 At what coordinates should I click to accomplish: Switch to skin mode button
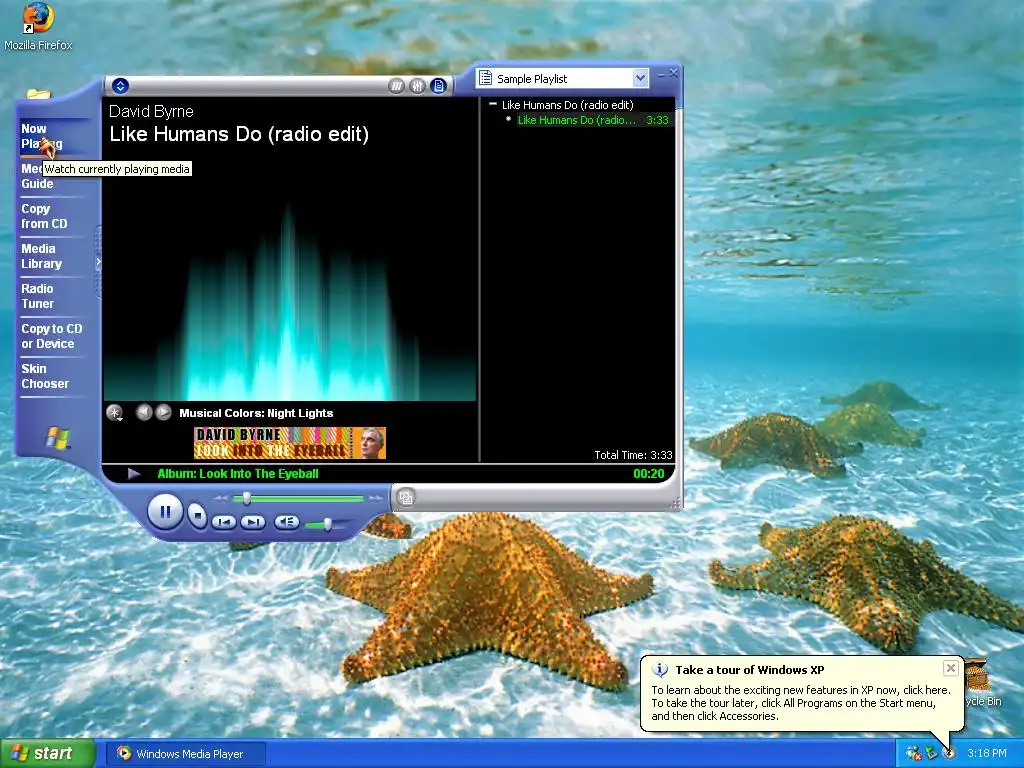click(x=406, y=498)
